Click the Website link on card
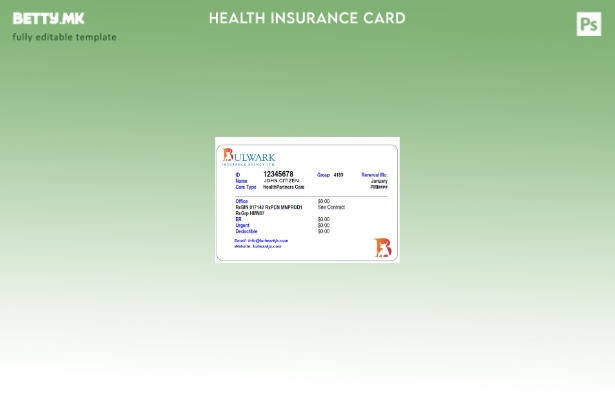Image resolution: width=615 pixels, height=400 pixels. click(258, 246)
